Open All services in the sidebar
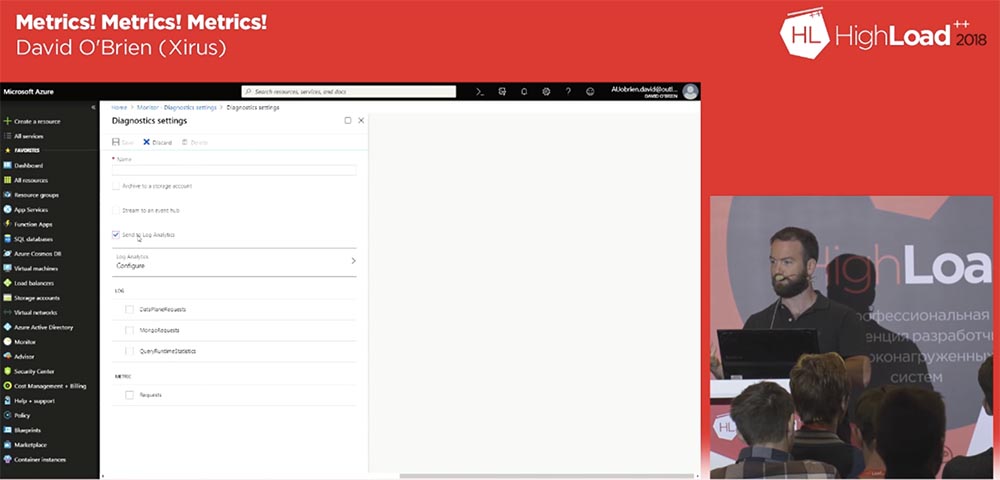The width and height of the screenshot is (1000, 480). 29,136
